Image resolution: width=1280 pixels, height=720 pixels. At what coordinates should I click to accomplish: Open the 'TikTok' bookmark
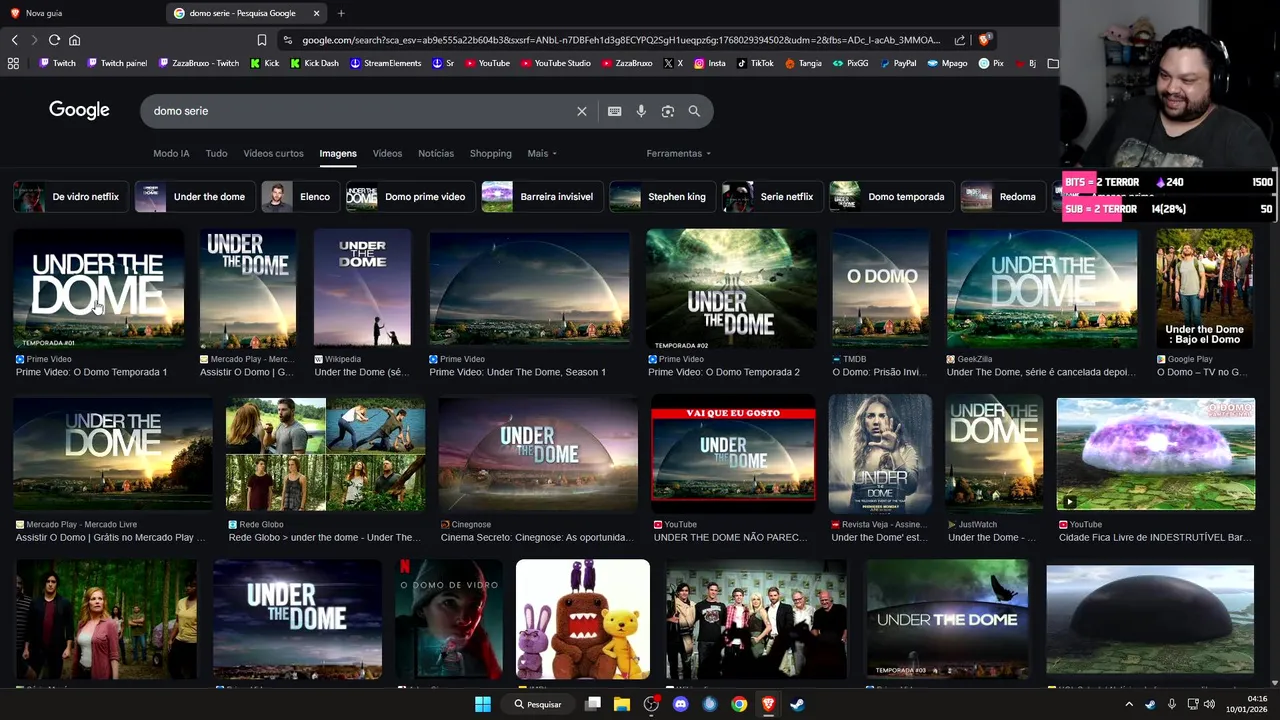(755, 63)
